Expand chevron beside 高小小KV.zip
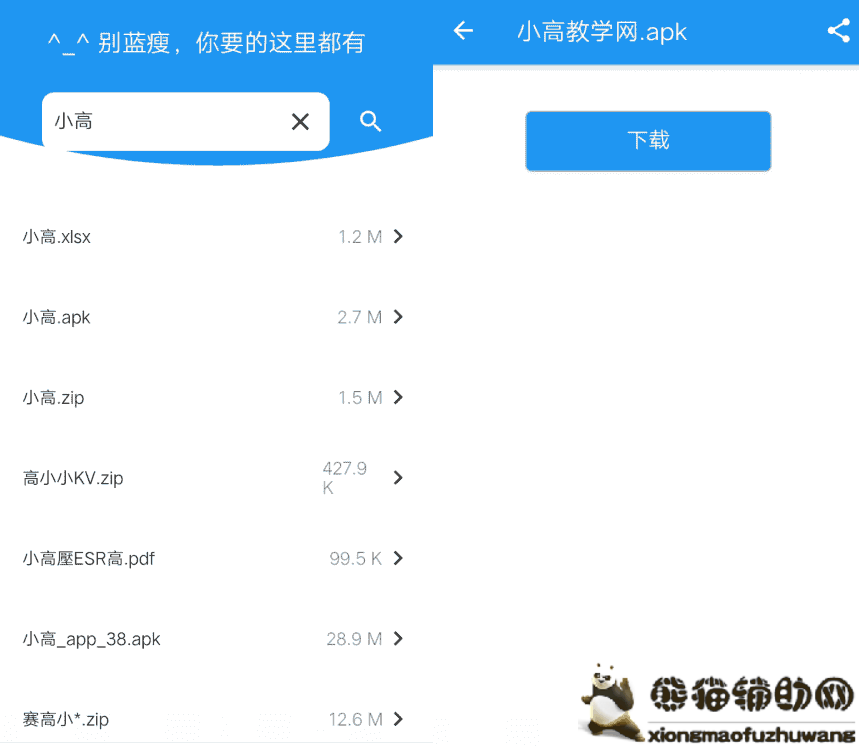Viewport: 859px width, 746px height. [x=398, y=478]
